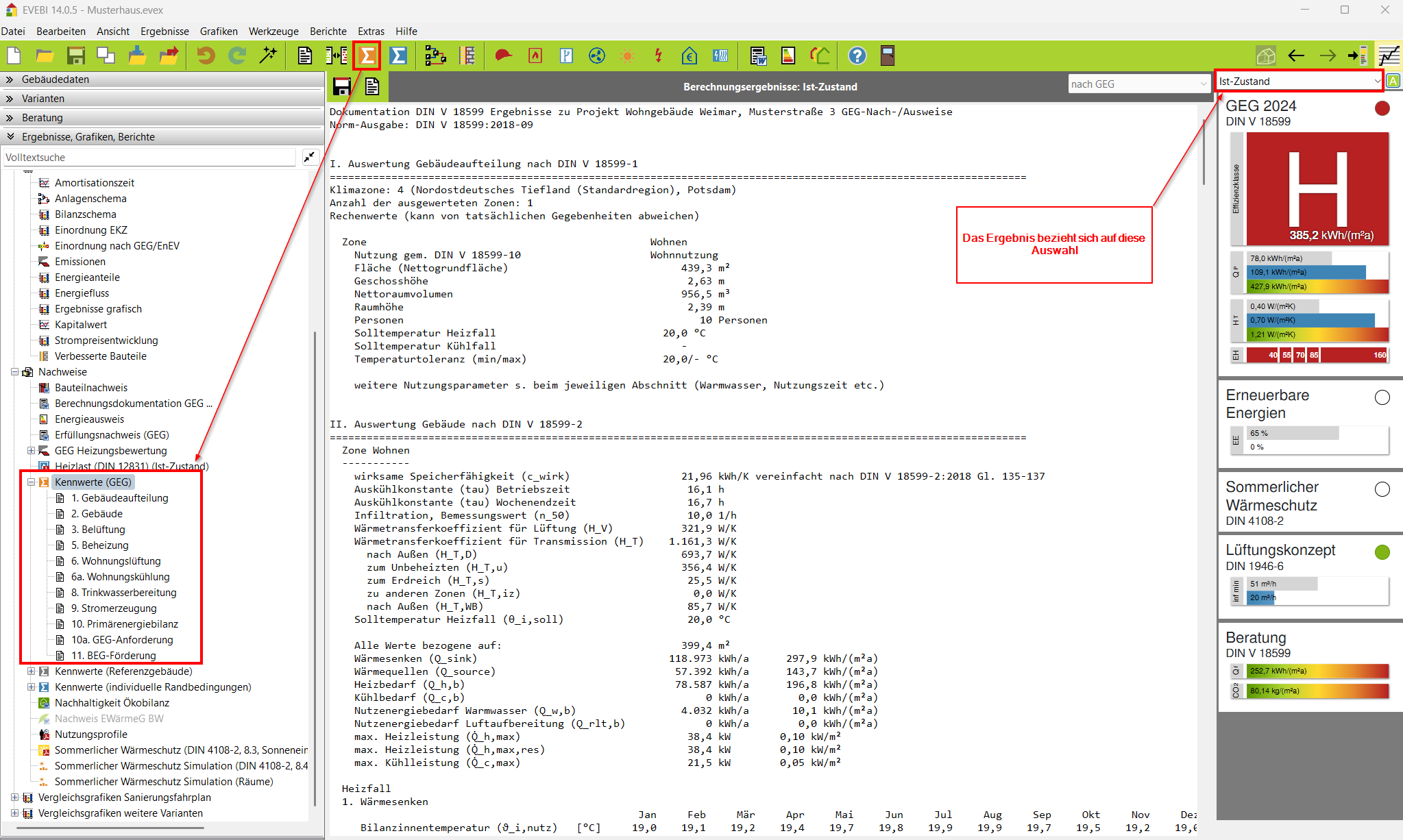1403x840 pixels.
Task: Toggle the Sommerlicher Wärmeschutz status circle
Action: point(1382,489)
